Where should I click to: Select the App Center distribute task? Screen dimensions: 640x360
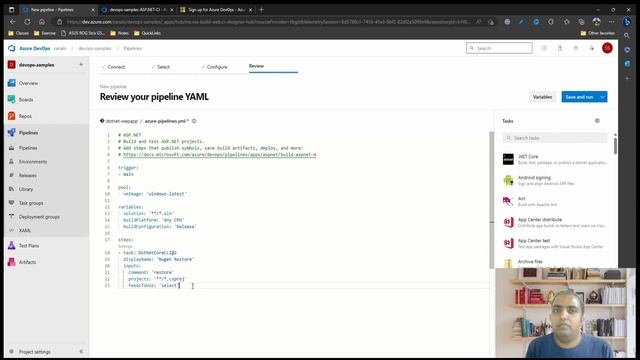click(555, 222)
